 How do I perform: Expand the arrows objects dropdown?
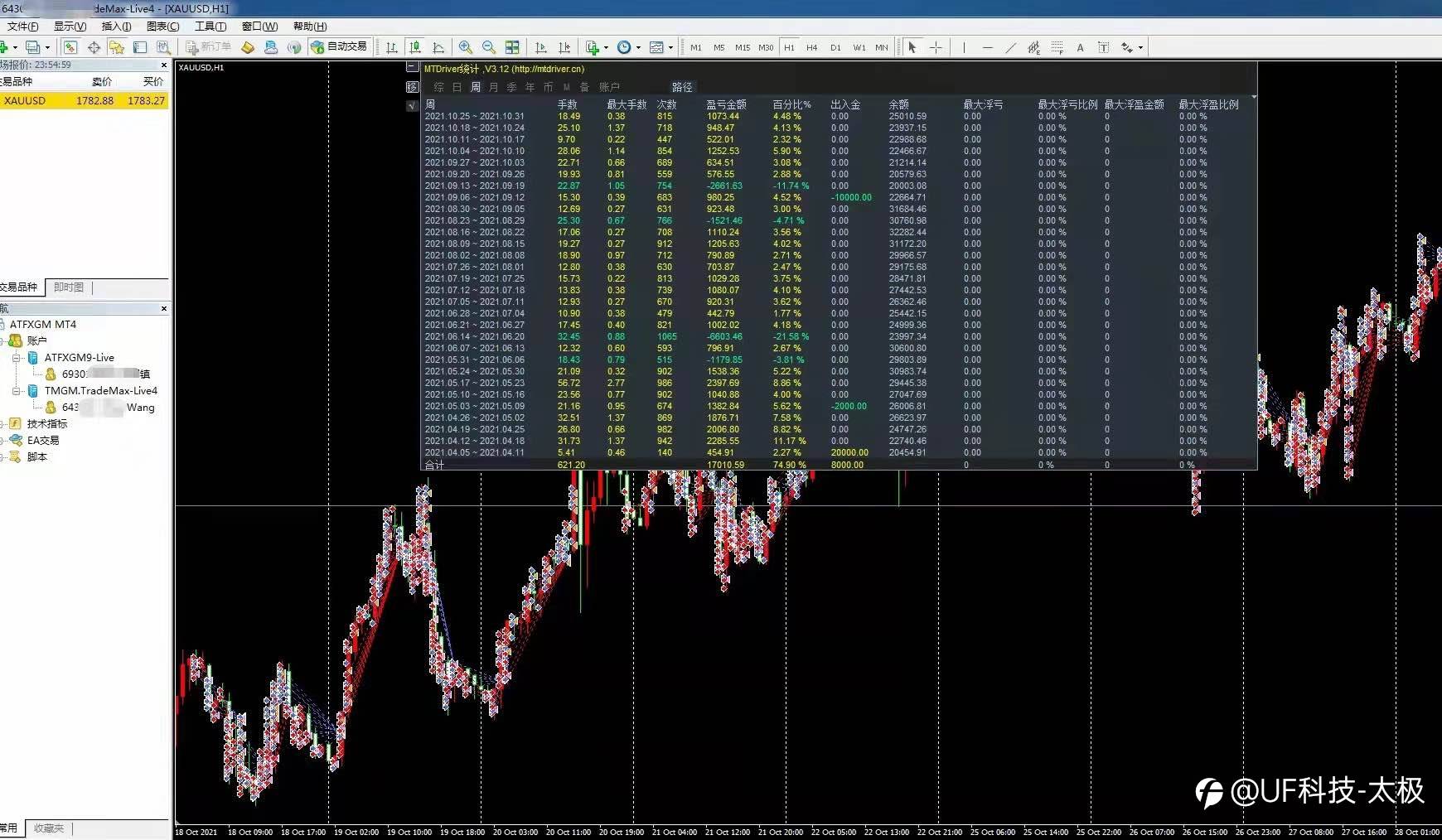1140,47
